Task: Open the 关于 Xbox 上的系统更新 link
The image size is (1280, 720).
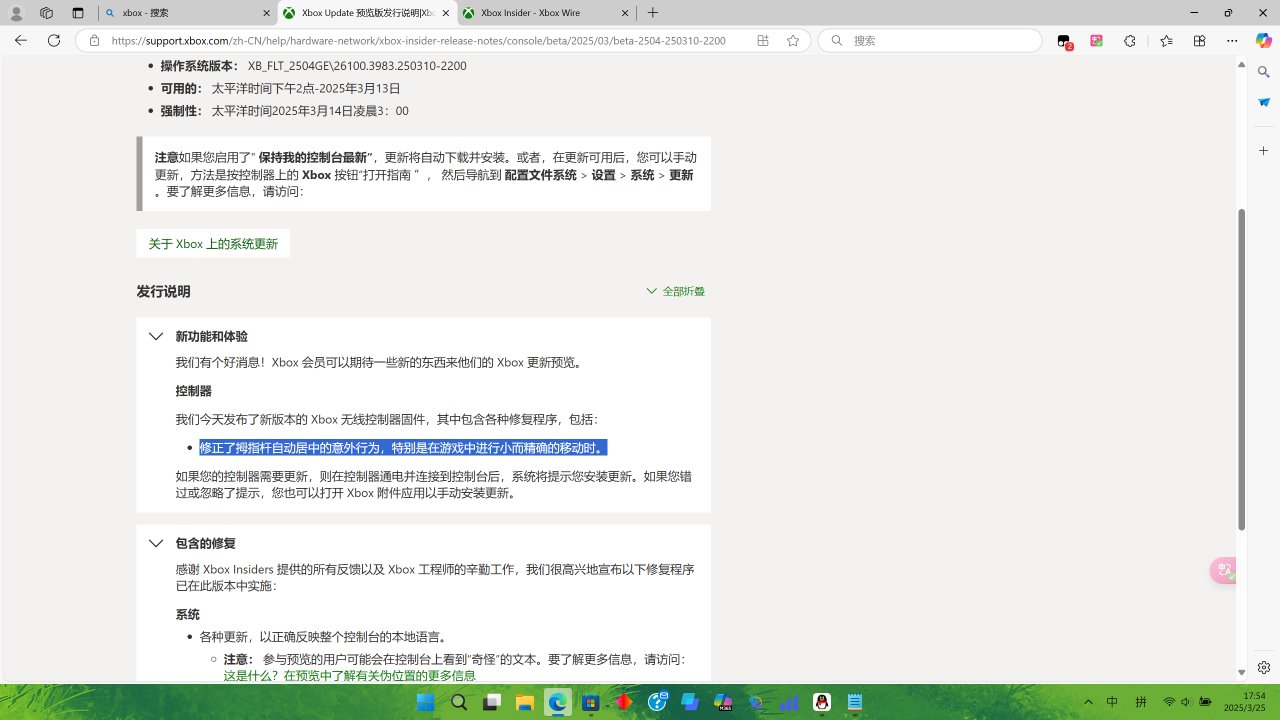Action: coord(213,244)
